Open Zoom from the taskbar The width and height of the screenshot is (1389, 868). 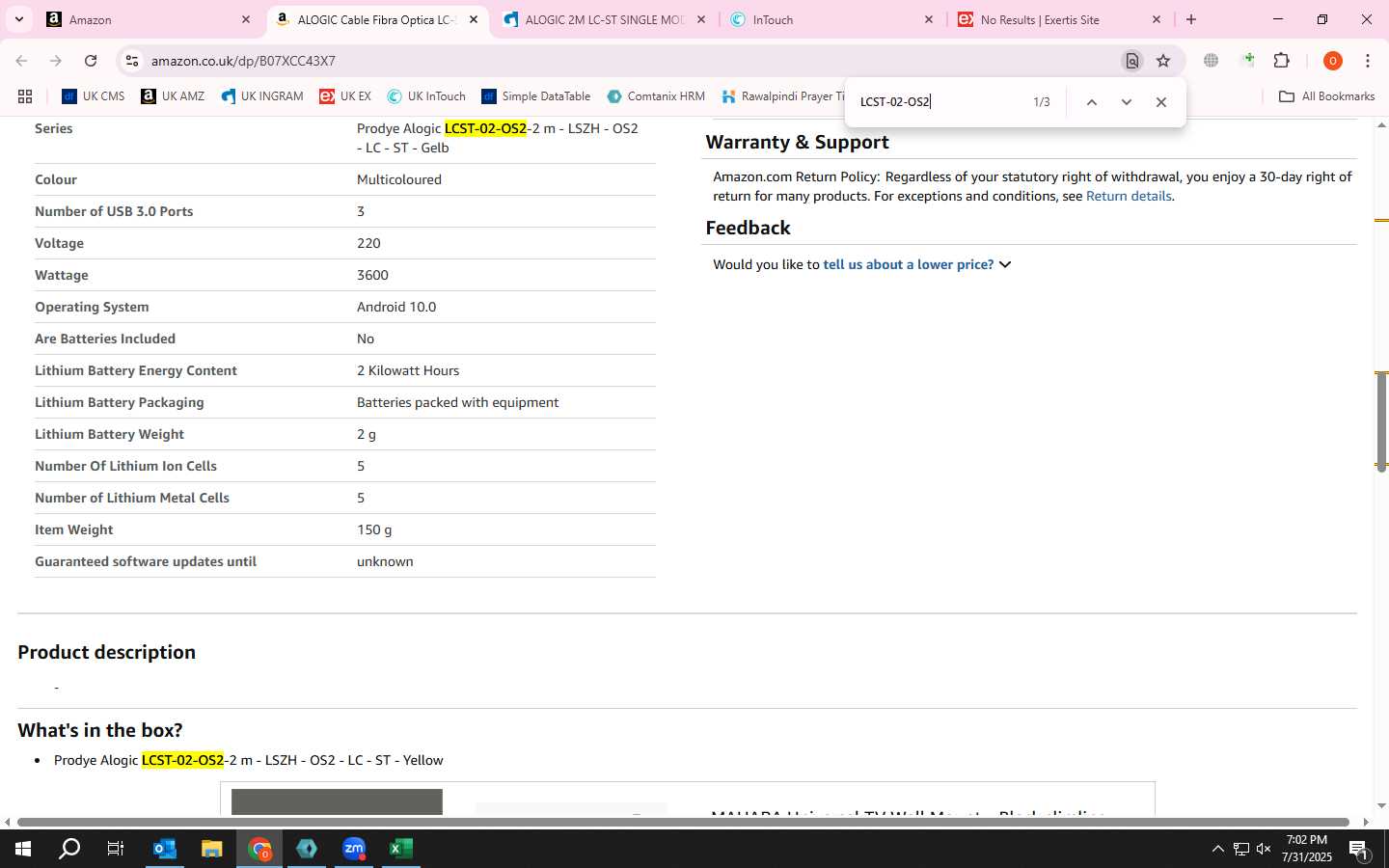point(354,849)
